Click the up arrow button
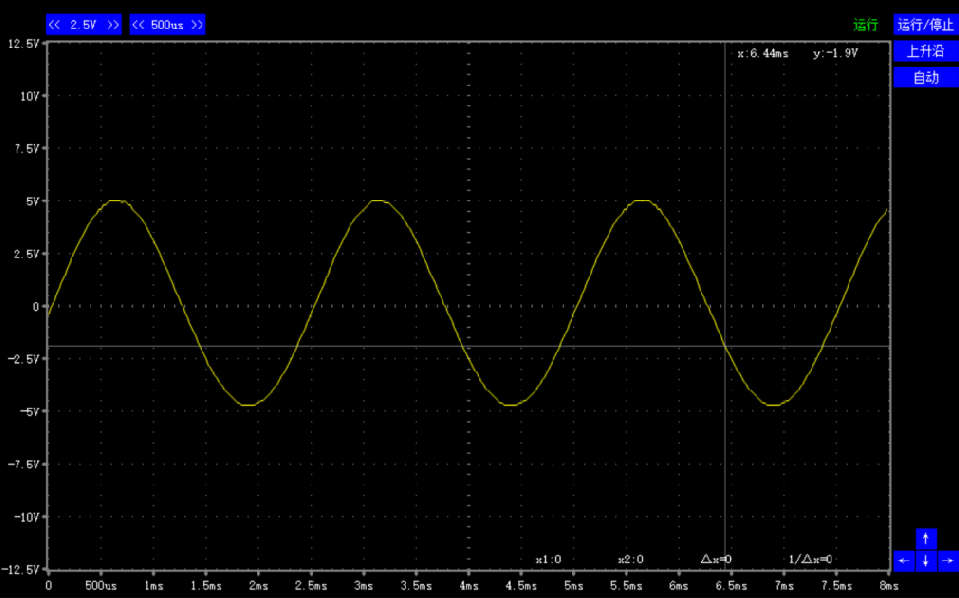This screenshot has height=598, width=959. coord(926,539)
